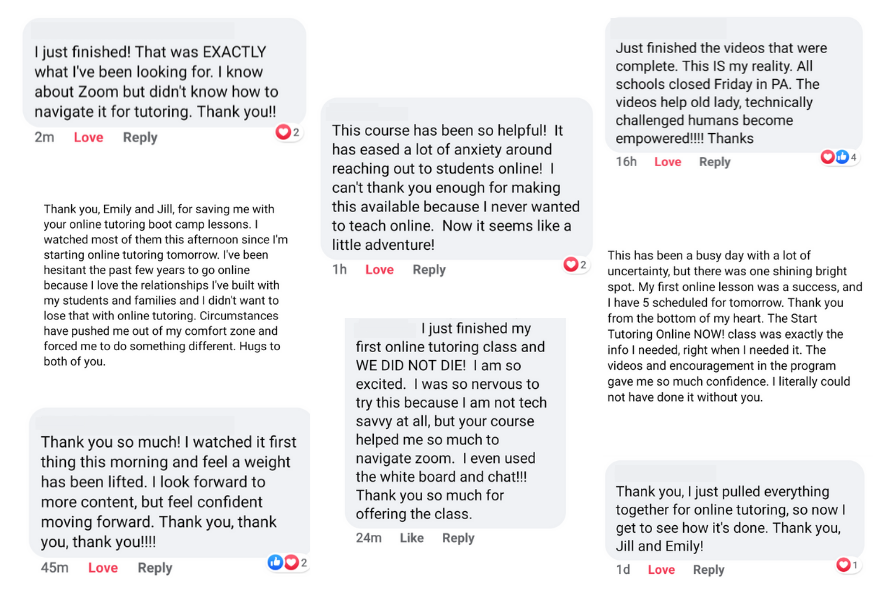
Task: Reply to the 45m 'weight lifted' comment
Action: tap(155, 568)
